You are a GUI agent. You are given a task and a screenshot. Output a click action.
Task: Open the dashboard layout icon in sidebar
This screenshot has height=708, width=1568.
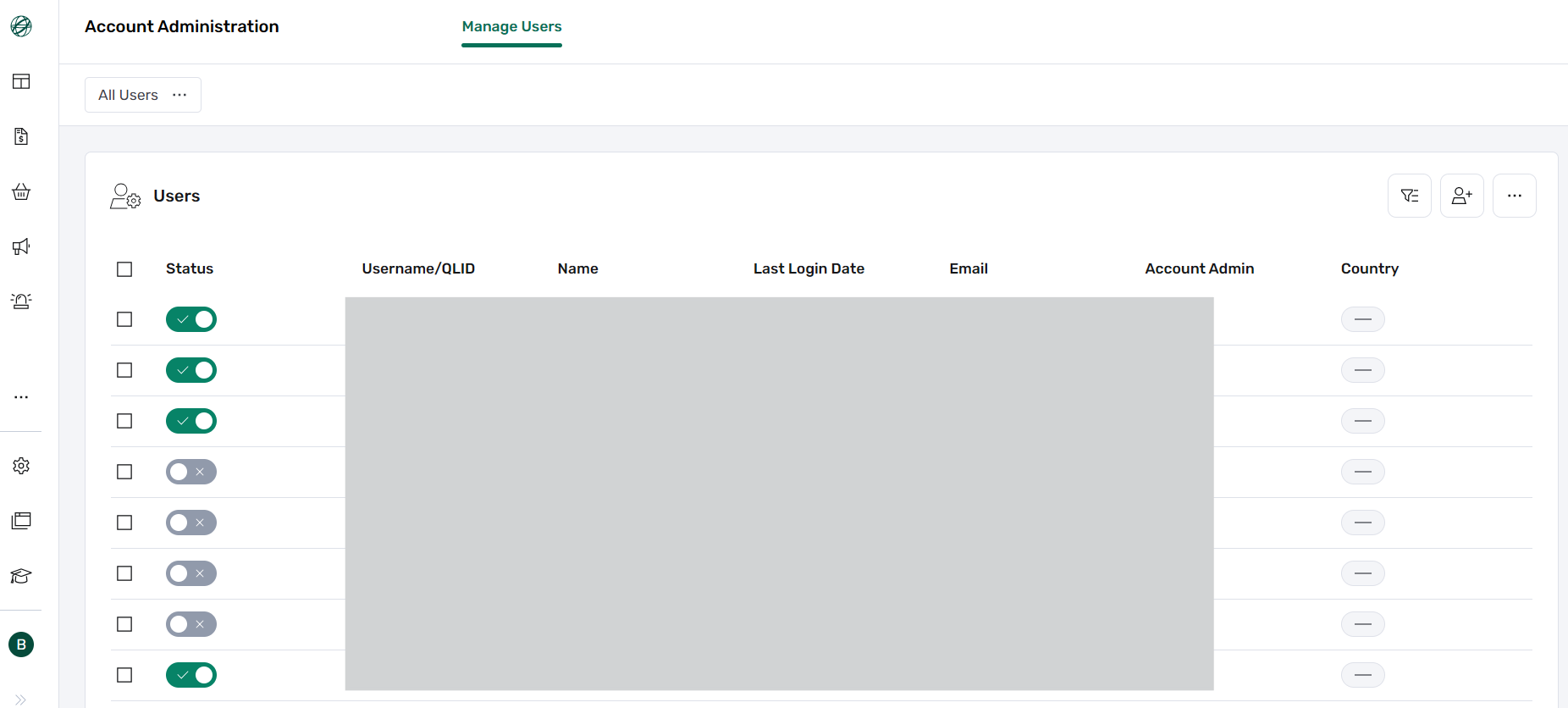pyautogui.click(x=21, y=81)
